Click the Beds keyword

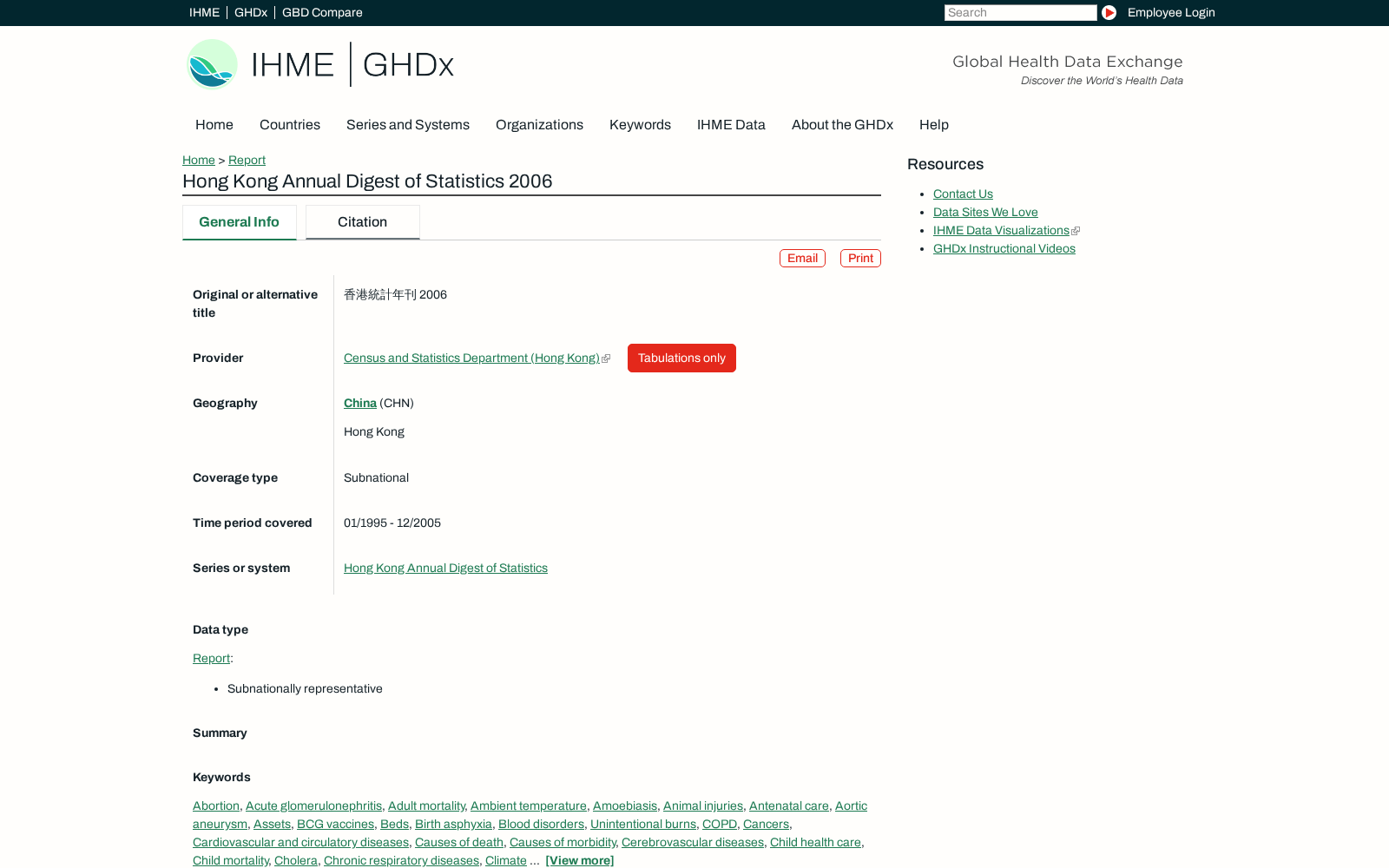pyautogui.click(x=394, y=824)
